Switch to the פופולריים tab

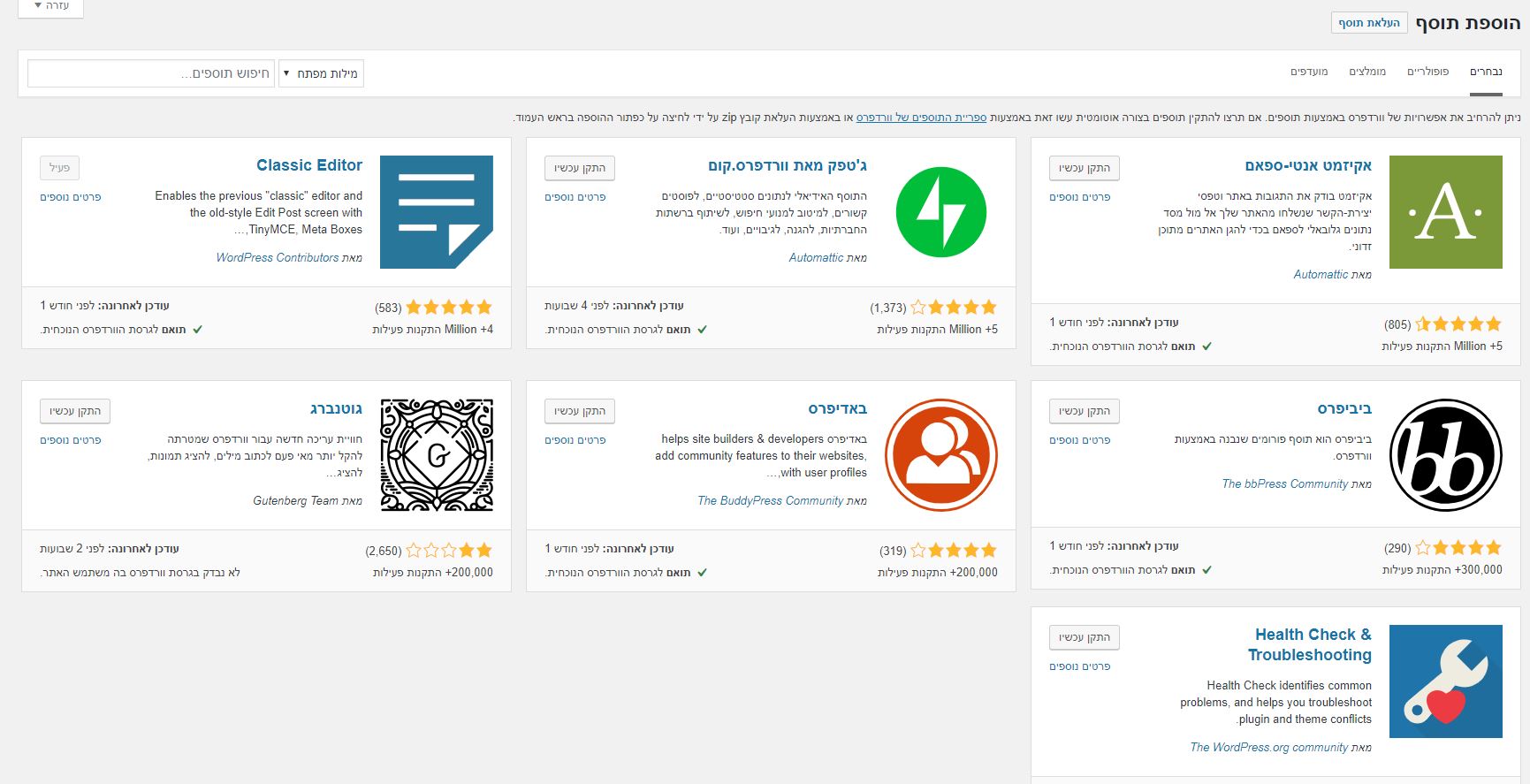[1427, 72]
